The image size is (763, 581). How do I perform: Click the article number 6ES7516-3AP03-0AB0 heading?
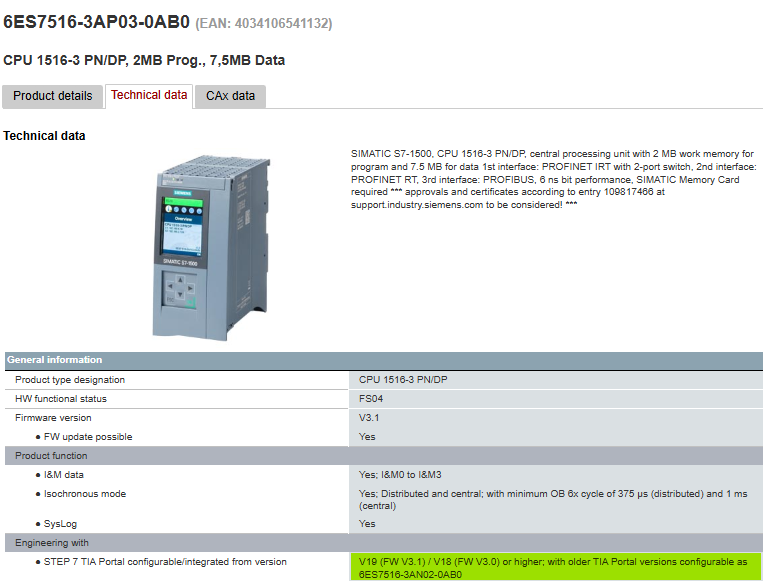(96, 22)
